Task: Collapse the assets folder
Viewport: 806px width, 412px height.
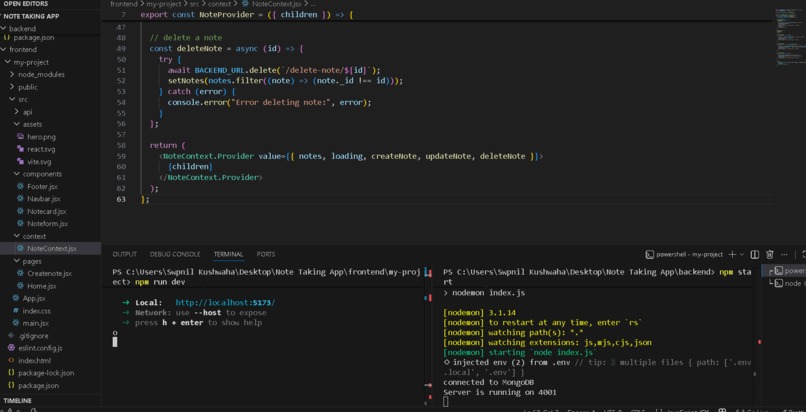Action: pyautogui.click(x=50, y=124)
